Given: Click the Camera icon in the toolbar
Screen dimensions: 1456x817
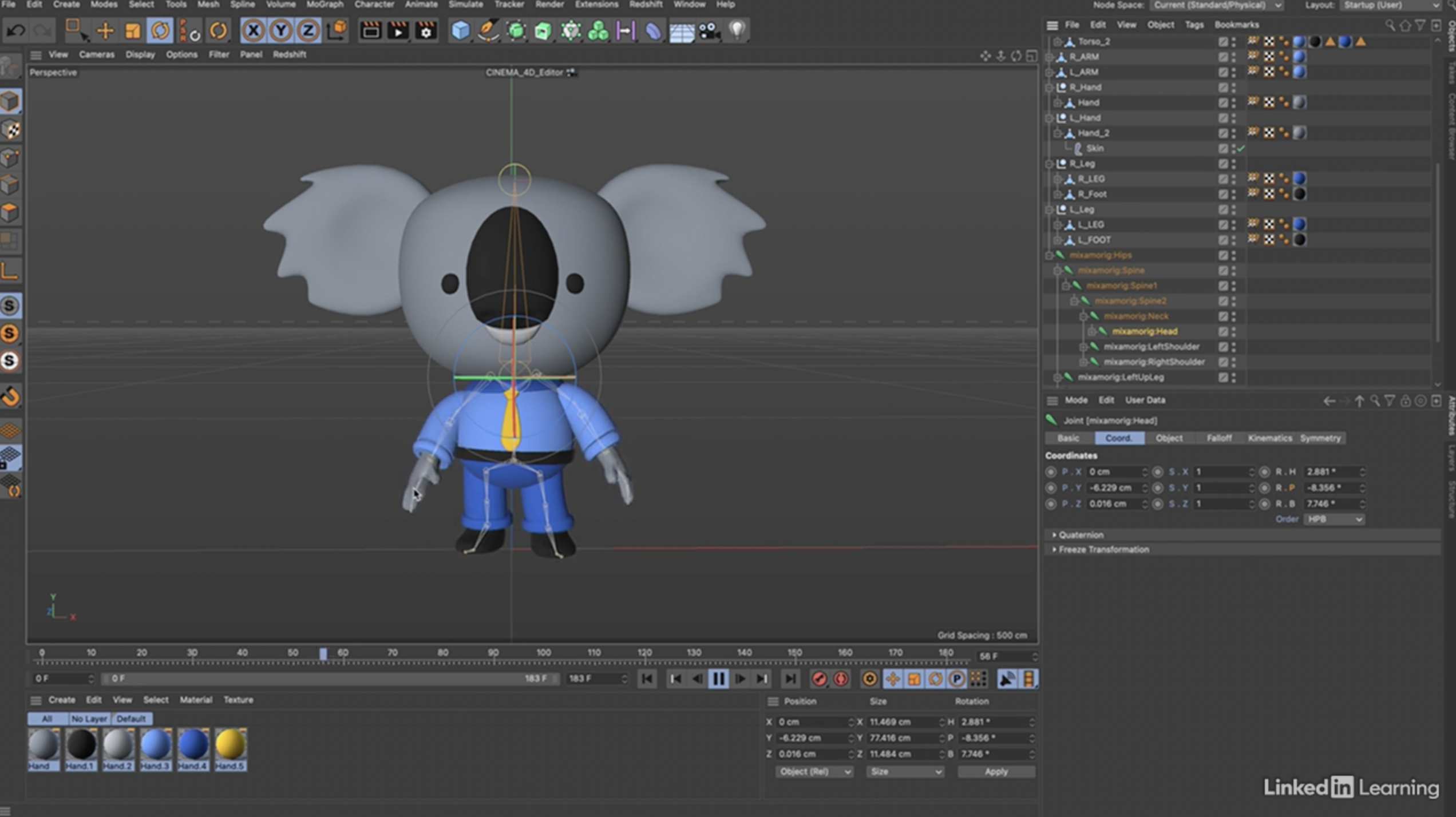Looking at the screenshot, I should tap(709, 31).
